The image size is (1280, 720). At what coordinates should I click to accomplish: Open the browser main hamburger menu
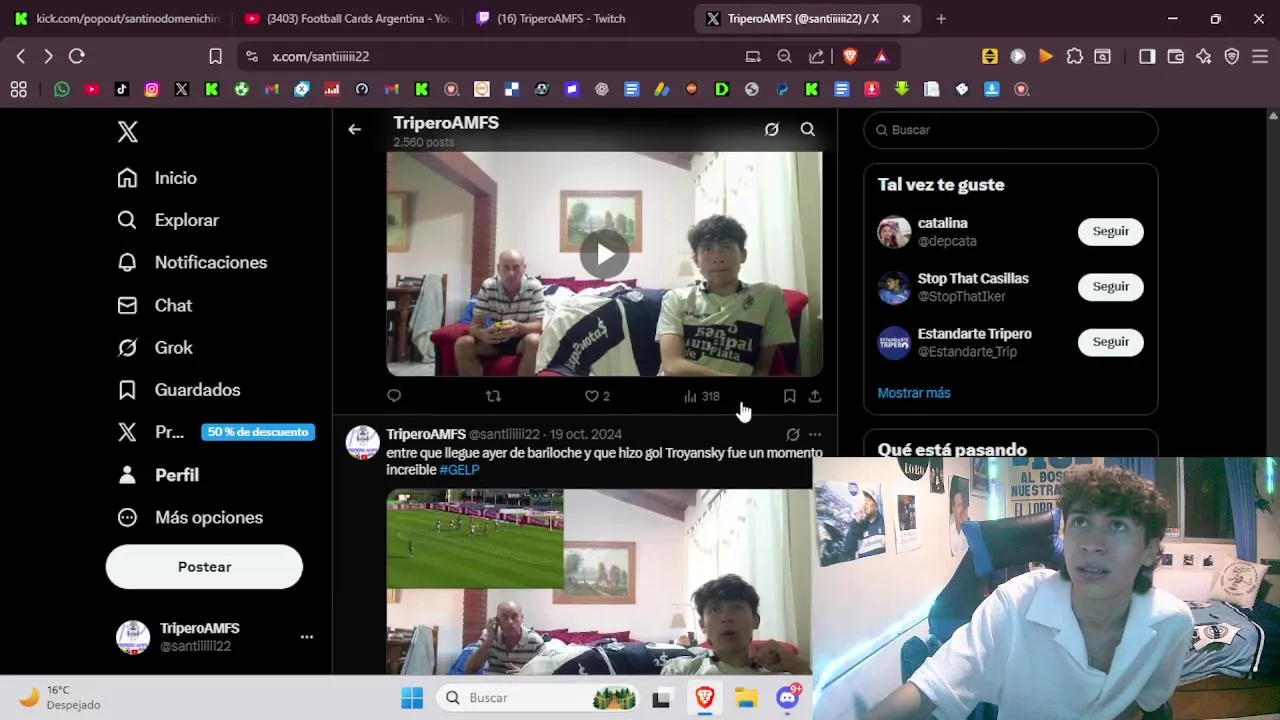[1261, 57]
